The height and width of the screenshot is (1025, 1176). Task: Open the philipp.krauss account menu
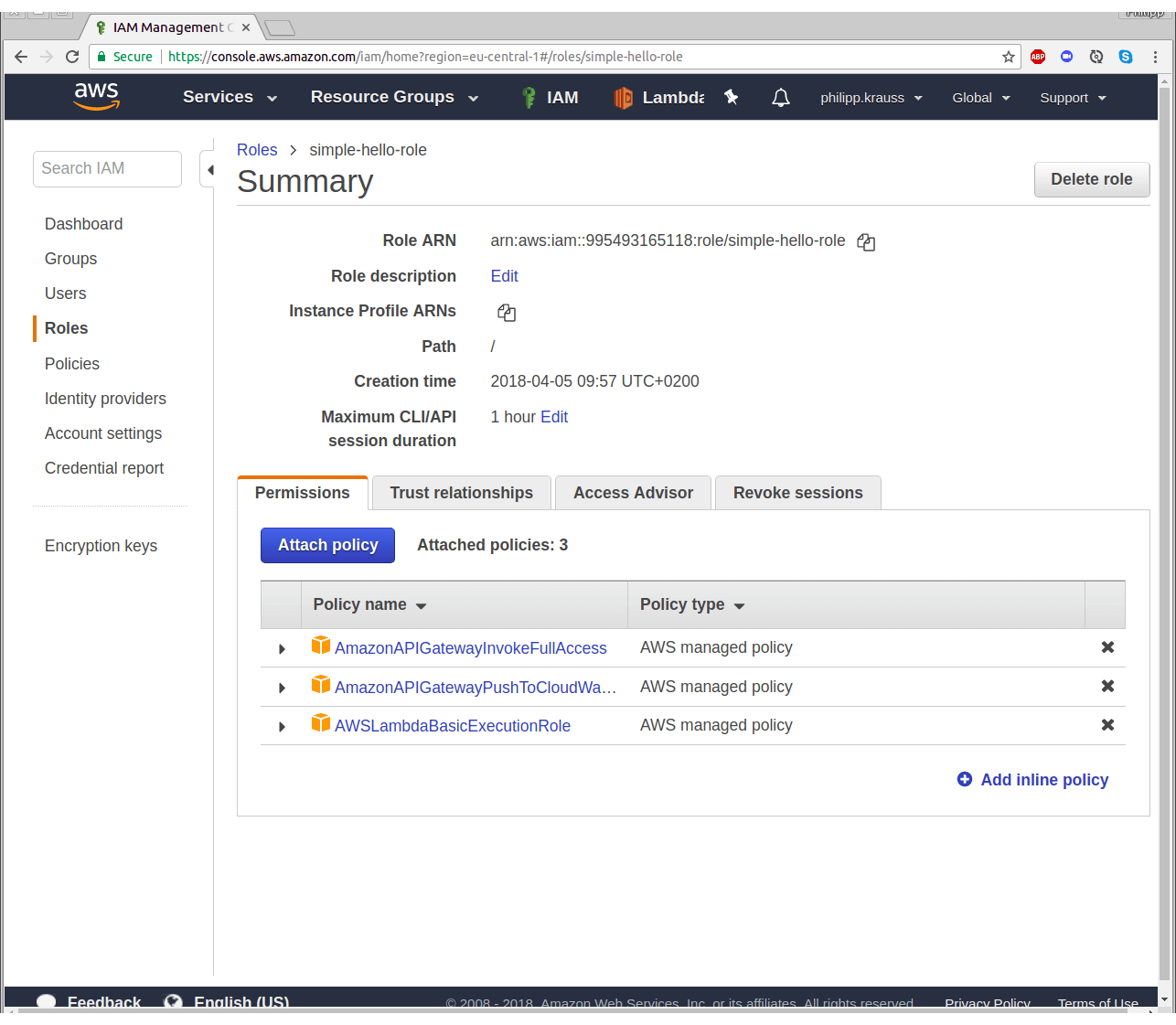(x=871, y=98)
